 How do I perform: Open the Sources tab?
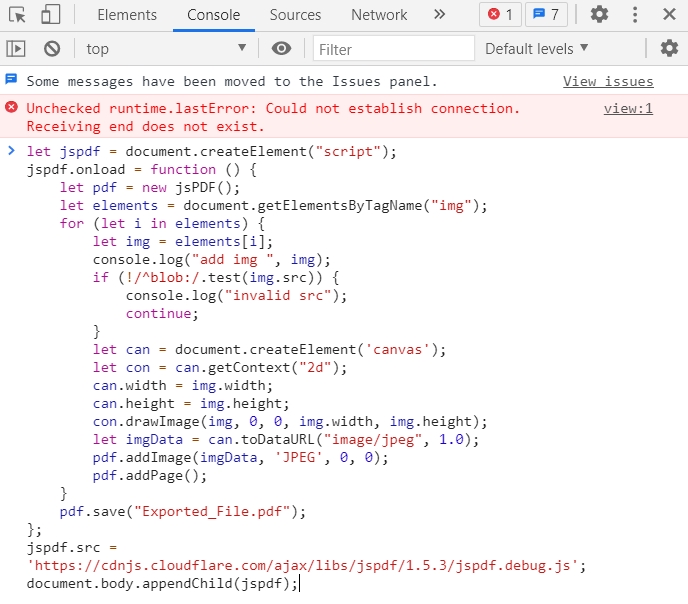pyautogui.click(x=295, y=15)
